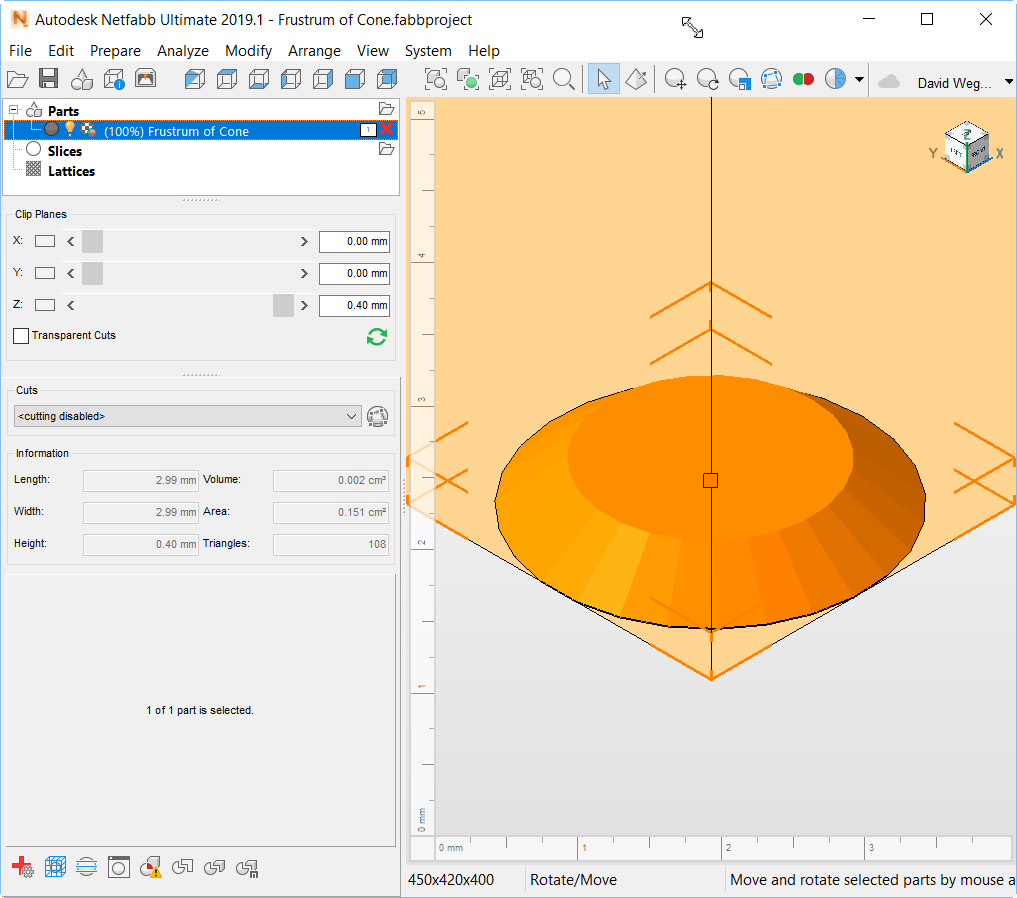This screenshot has height=898, width=1017.
Task: Click the red cross repair icon
Action: click(22, 867)
